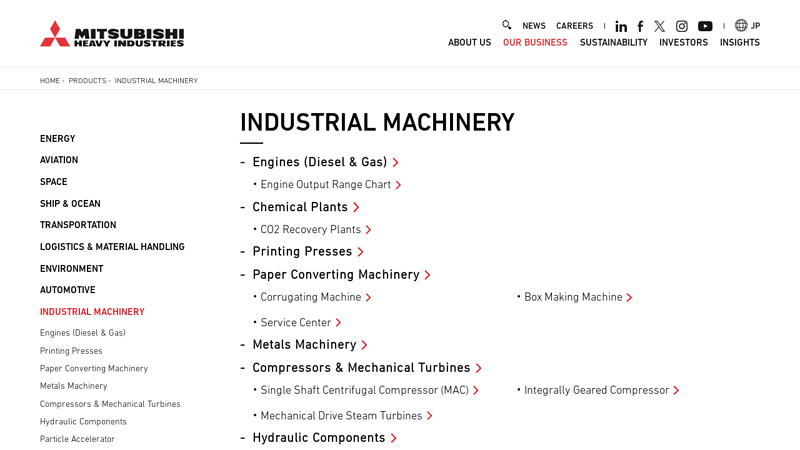The image size is (800, 450).
Task: Open the NEWS link in header
Action: [x=534, y=26]
